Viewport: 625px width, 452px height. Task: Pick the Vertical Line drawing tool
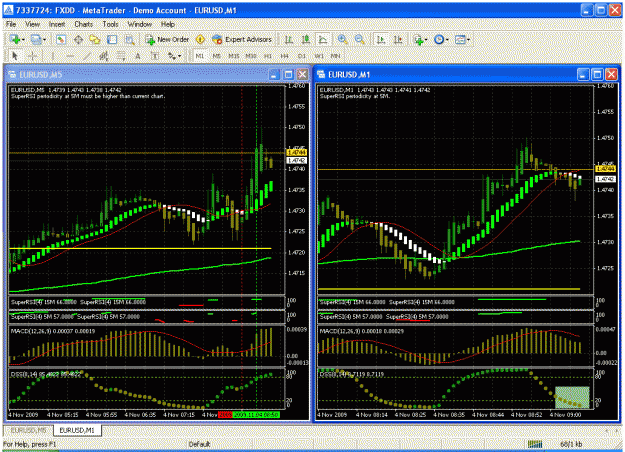tap(53, 56)
